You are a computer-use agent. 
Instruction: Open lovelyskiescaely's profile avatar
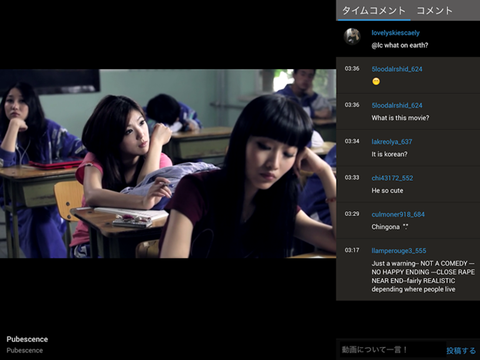(352, 36)
